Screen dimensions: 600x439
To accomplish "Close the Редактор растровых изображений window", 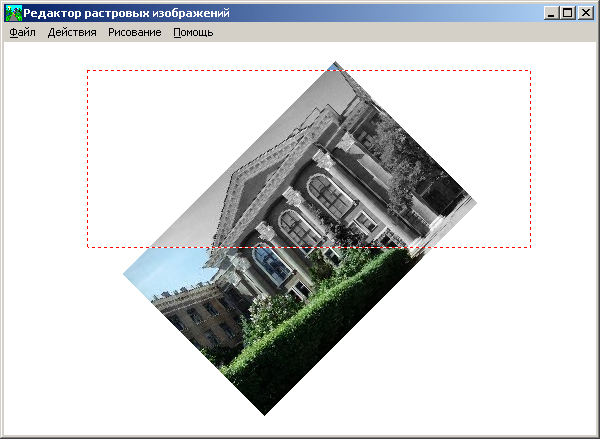I will pos(585,13).
